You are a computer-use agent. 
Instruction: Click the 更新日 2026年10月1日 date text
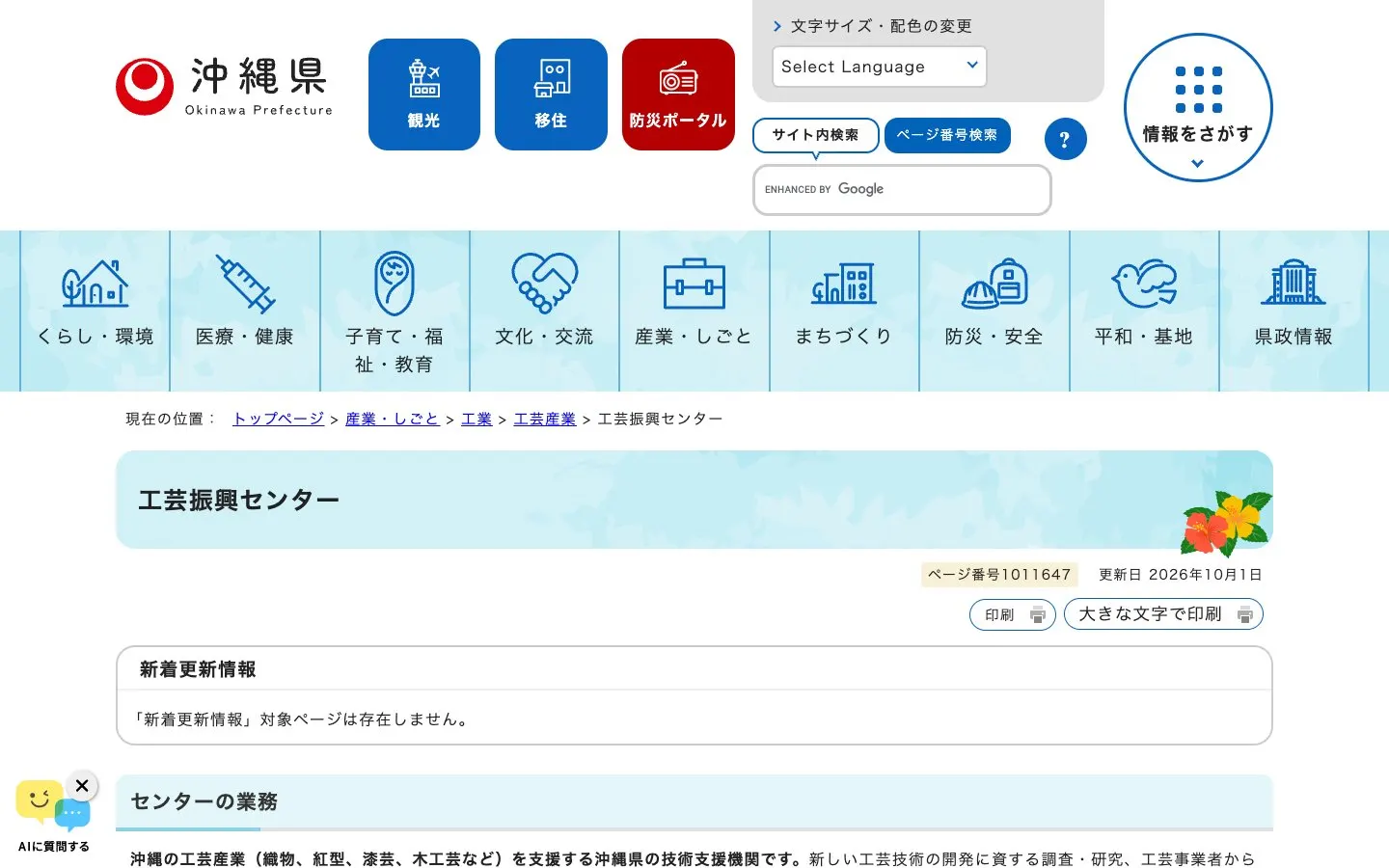pyautogui.click(x=1181, y=575)
